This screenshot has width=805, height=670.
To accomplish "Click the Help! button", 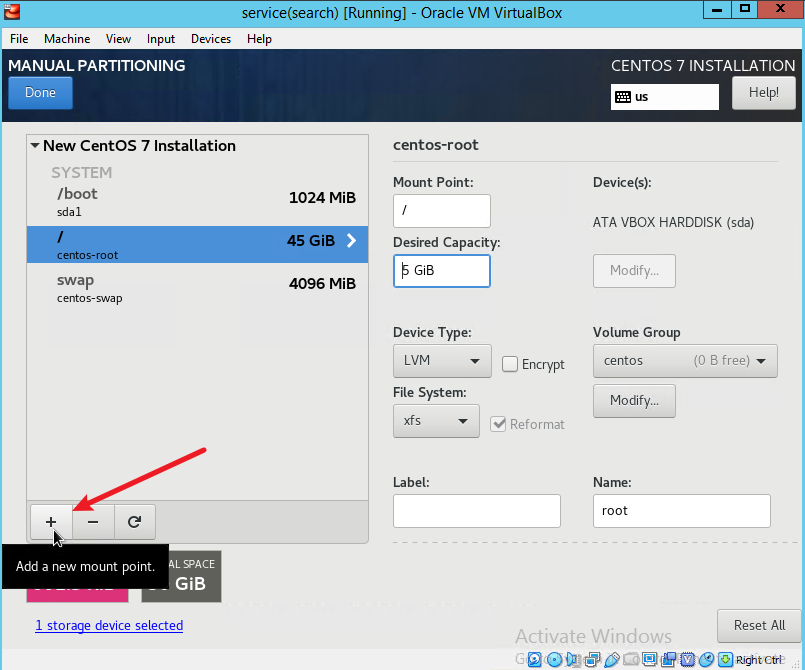I will (763, 93).
